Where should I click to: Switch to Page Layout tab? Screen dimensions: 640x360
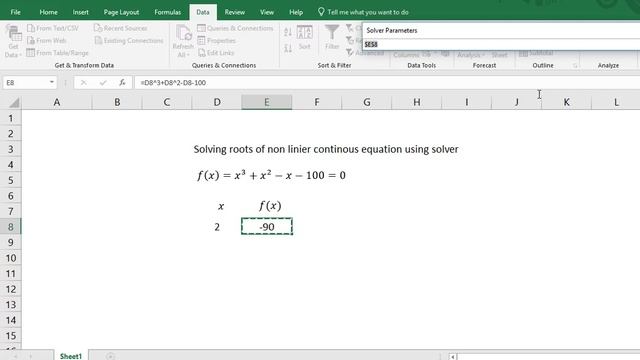(121, 12)
